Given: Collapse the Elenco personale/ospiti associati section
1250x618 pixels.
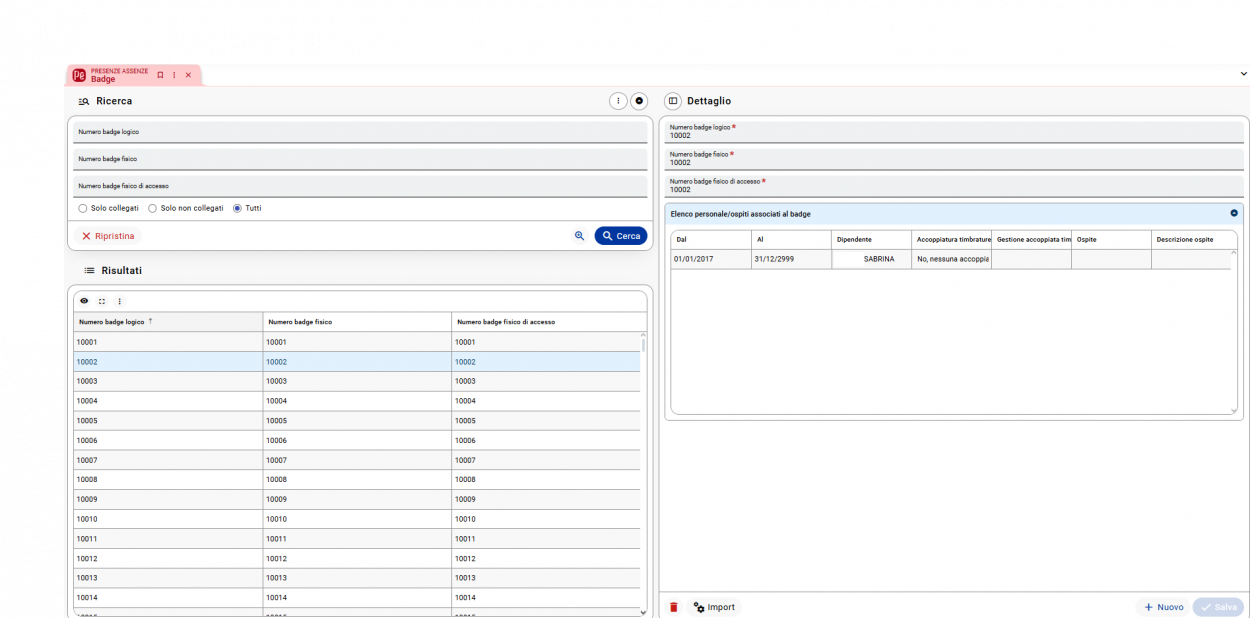Looking at the screenshot, I should pyautogui.click(x=1234, y=213).
